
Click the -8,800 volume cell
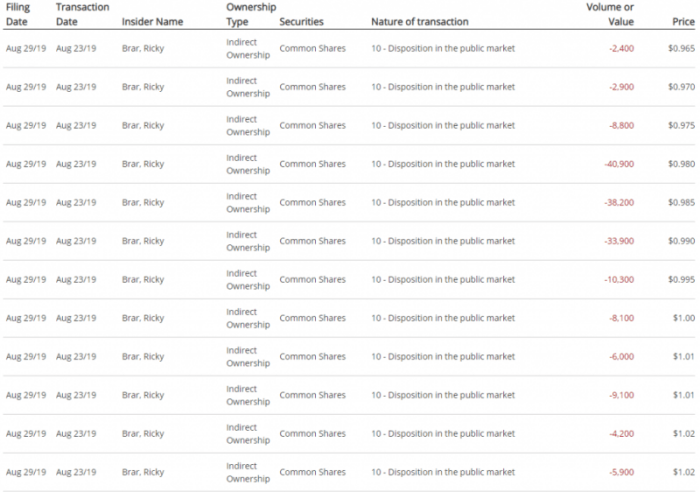coord(621,125)
